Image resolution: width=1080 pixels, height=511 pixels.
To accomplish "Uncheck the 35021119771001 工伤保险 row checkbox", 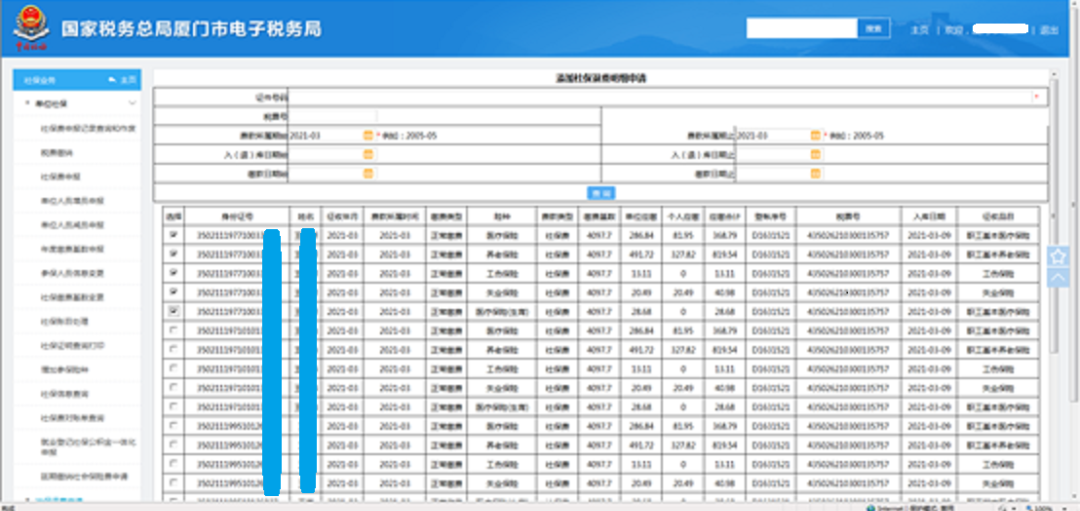I will pyautogui.click(x=174, y=273).
